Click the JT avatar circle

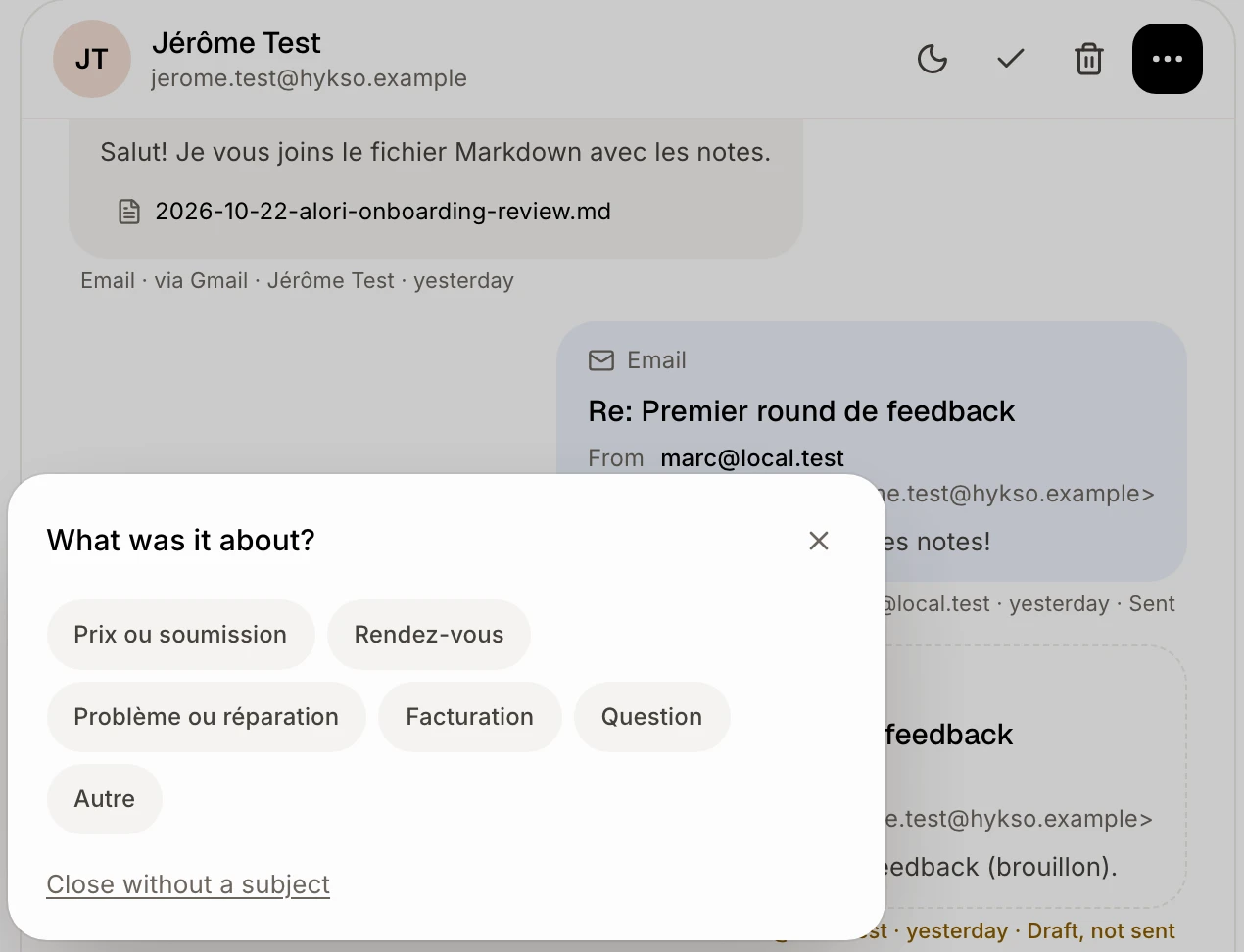point(91,59)
